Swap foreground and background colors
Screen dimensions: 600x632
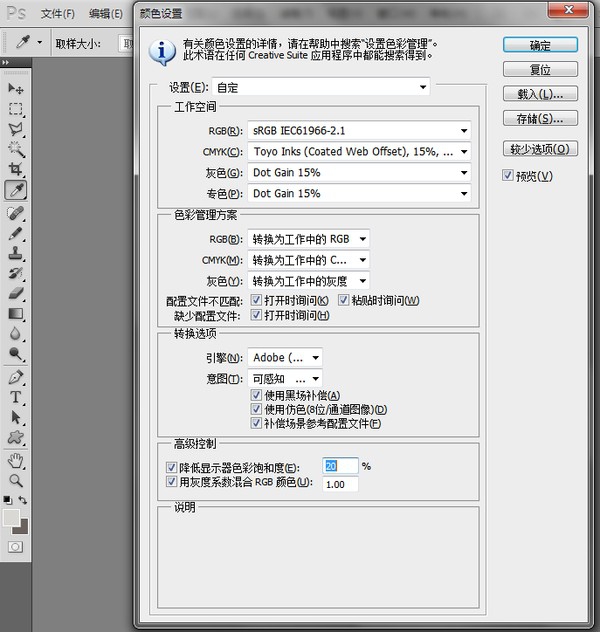(23, 500)
